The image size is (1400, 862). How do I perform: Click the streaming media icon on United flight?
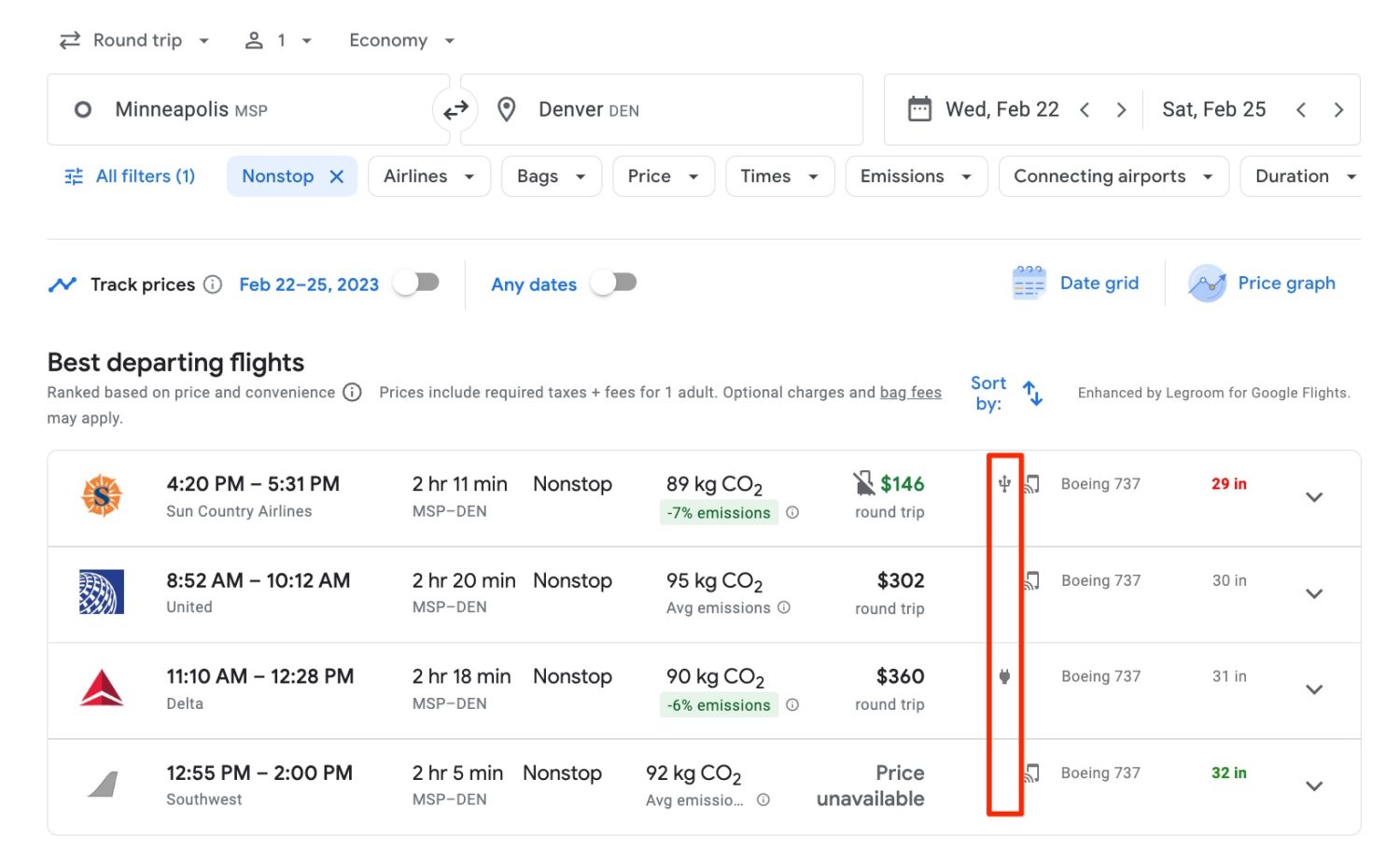click(x=1032, y=580)
